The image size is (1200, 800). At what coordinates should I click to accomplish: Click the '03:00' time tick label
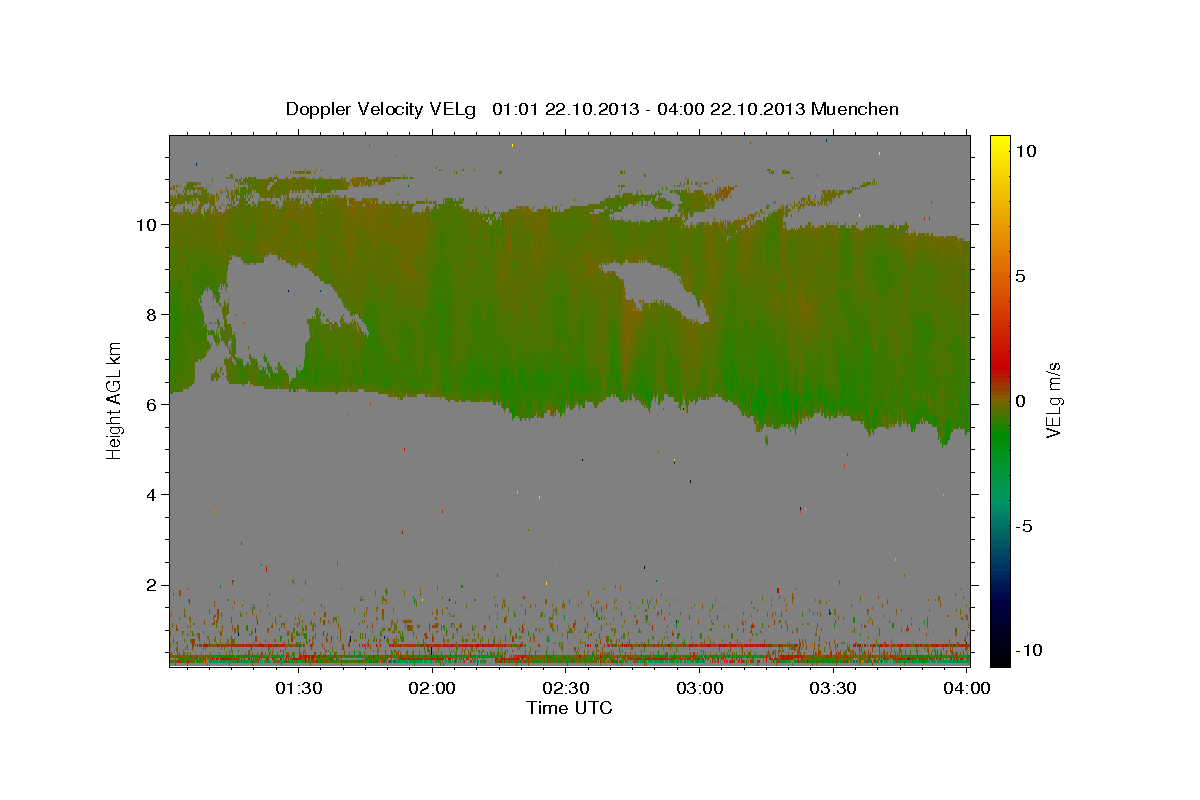pyautogui.click(x=700, y=688)
